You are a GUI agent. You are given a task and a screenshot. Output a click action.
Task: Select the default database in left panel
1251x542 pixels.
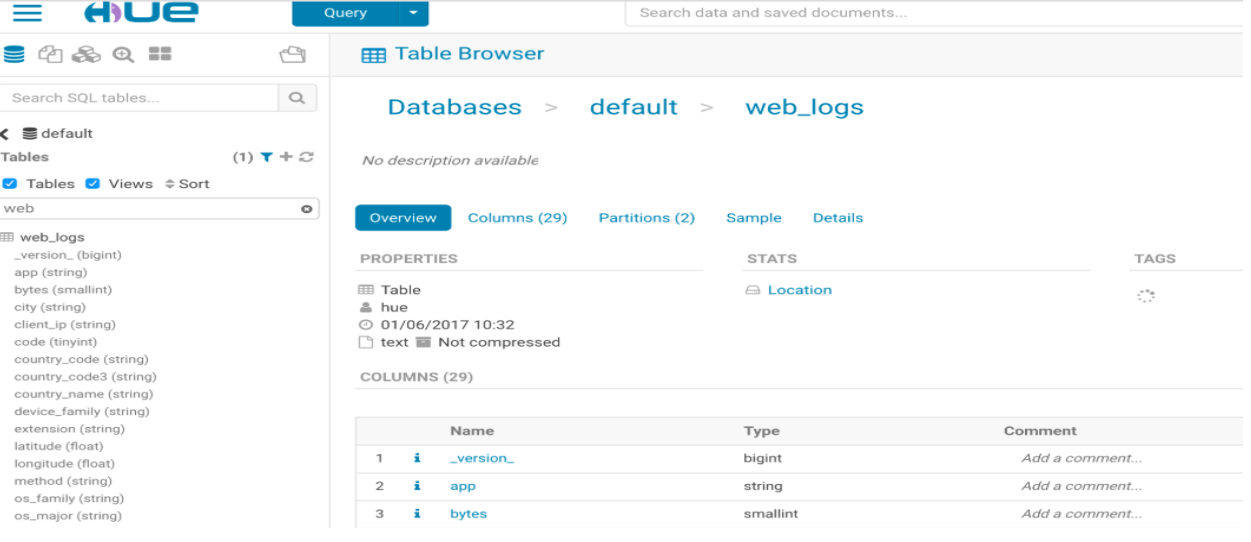click(x=67, y=133)
